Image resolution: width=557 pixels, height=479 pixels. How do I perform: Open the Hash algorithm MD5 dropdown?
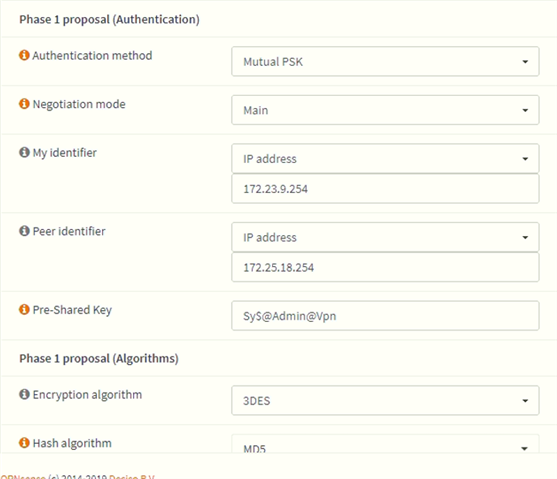point(385,444)
